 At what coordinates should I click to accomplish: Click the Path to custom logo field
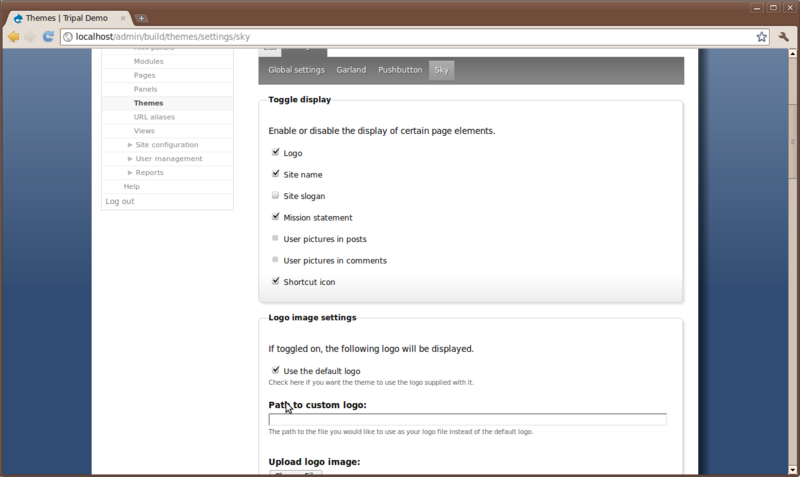(x=467, y=419)
